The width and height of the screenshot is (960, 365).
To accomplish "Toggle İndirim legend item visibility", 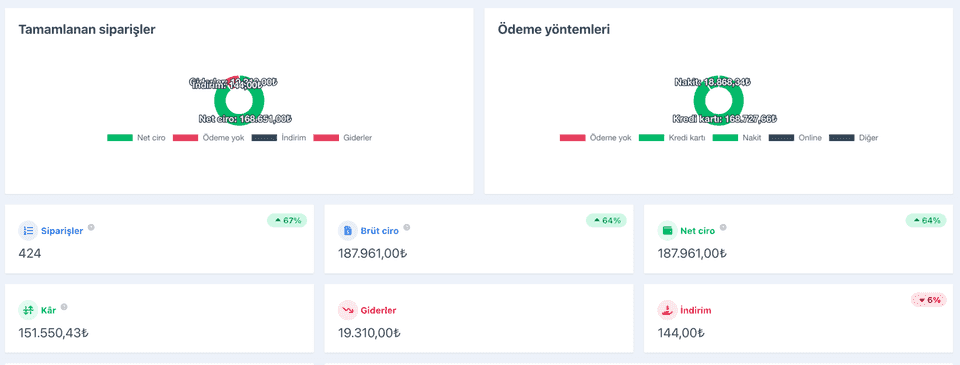I will pyautogui.click(x=279, y=138).
